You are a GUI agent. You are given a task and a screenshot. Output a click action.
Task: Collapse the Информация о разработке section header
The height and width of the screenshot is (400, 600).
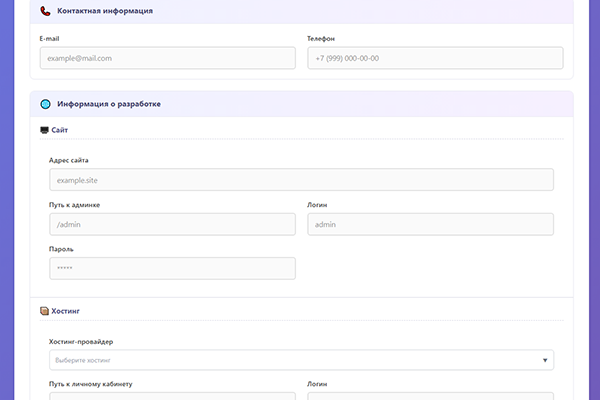click(300, 104)
